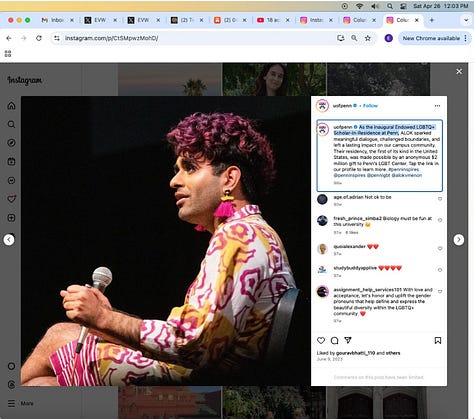Viewport: 474px width, 419px height.
Task: Like the quoialexander comment
Action: tap(440, 249)
